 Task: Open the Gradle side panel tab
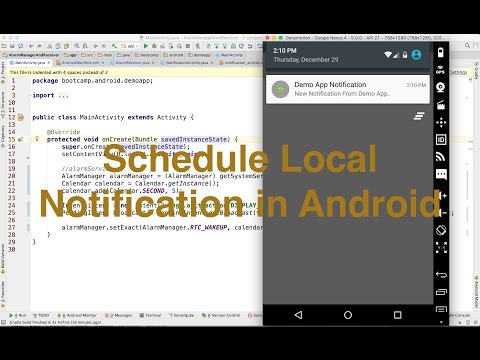coord(476,71)
